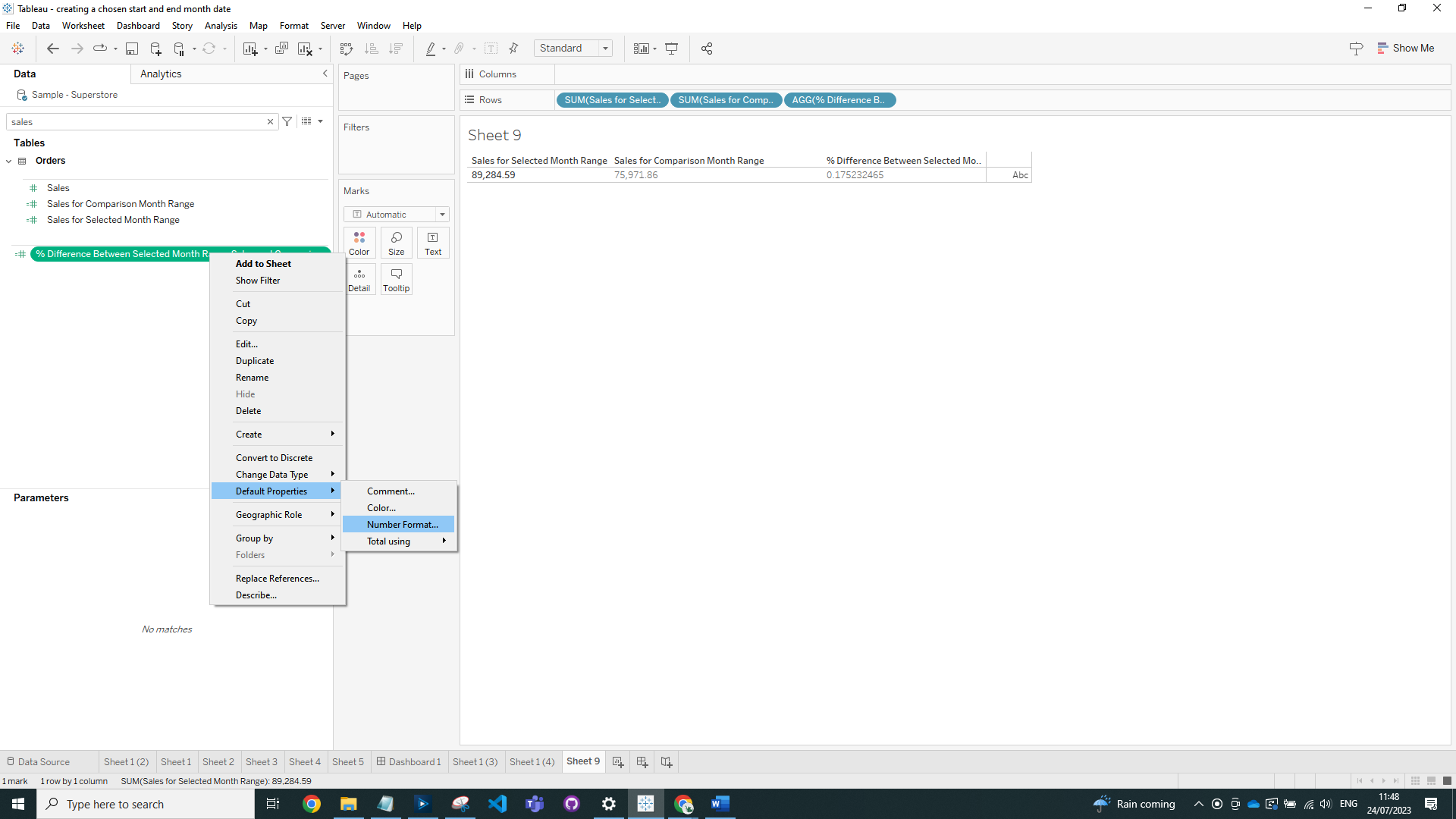Click the New dashboard icon in tab bar

(642, 761)
